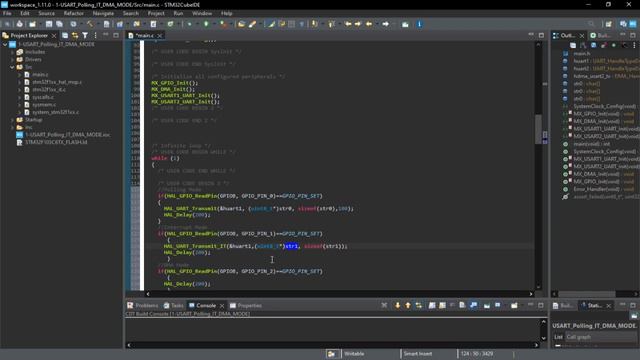Viewport: 640px width, 360px height.
Task: Switch to the Tasks tab
Action: pyautogui.click(x=173, y=305)
